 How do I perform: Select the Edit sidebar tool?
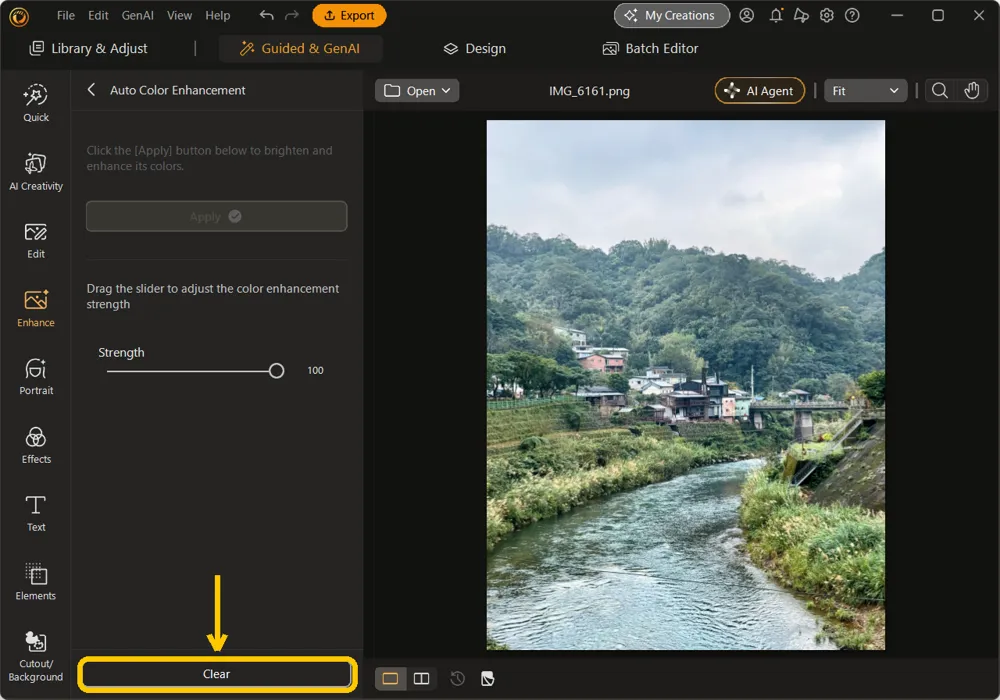[x=36, y=240]
